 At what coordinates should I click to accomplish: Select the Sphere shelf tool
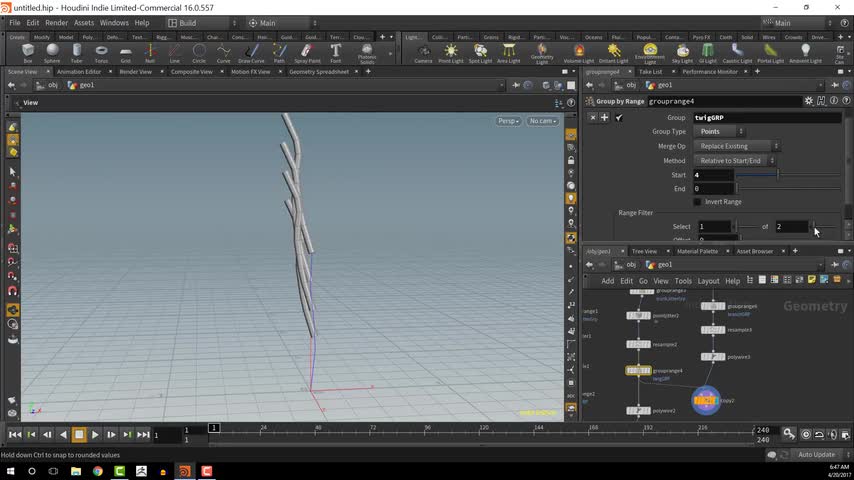52,52
